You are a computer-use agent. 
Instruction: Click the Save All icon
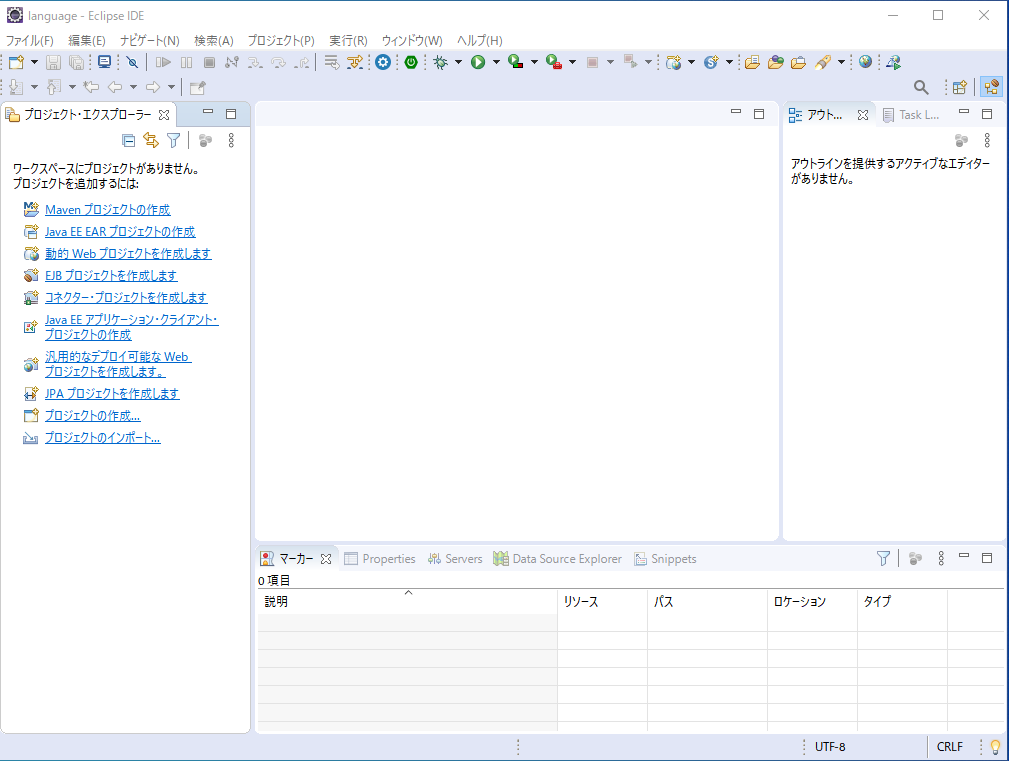76,62
